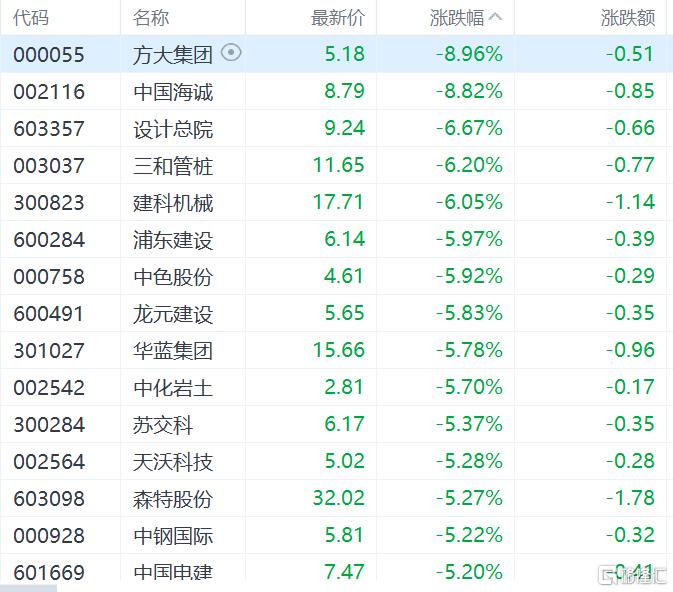Select stock code 002116
Image resolution: width=673 pixels, height=592 pixels.
49,91
